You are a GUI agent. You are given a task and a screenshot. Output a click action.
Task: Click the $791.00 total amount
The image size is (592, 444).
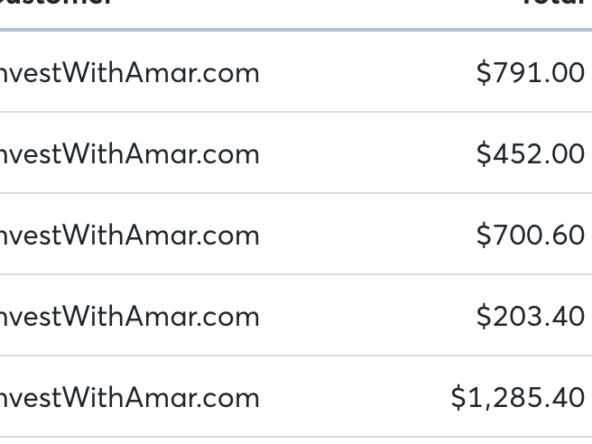530,73
